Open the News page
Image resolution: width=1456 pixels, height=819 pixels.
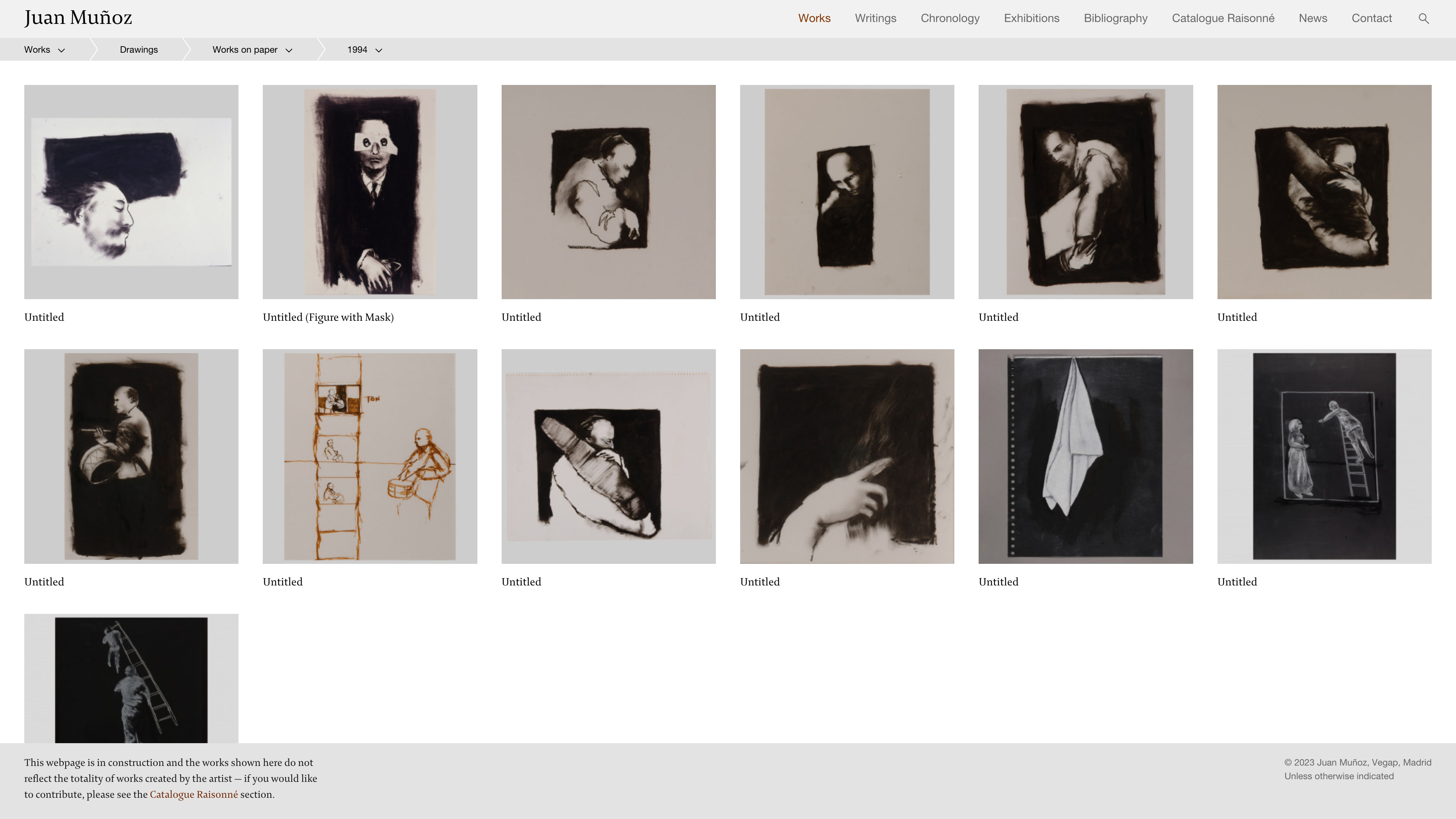pyautogui.click(x=1312, y=18)
